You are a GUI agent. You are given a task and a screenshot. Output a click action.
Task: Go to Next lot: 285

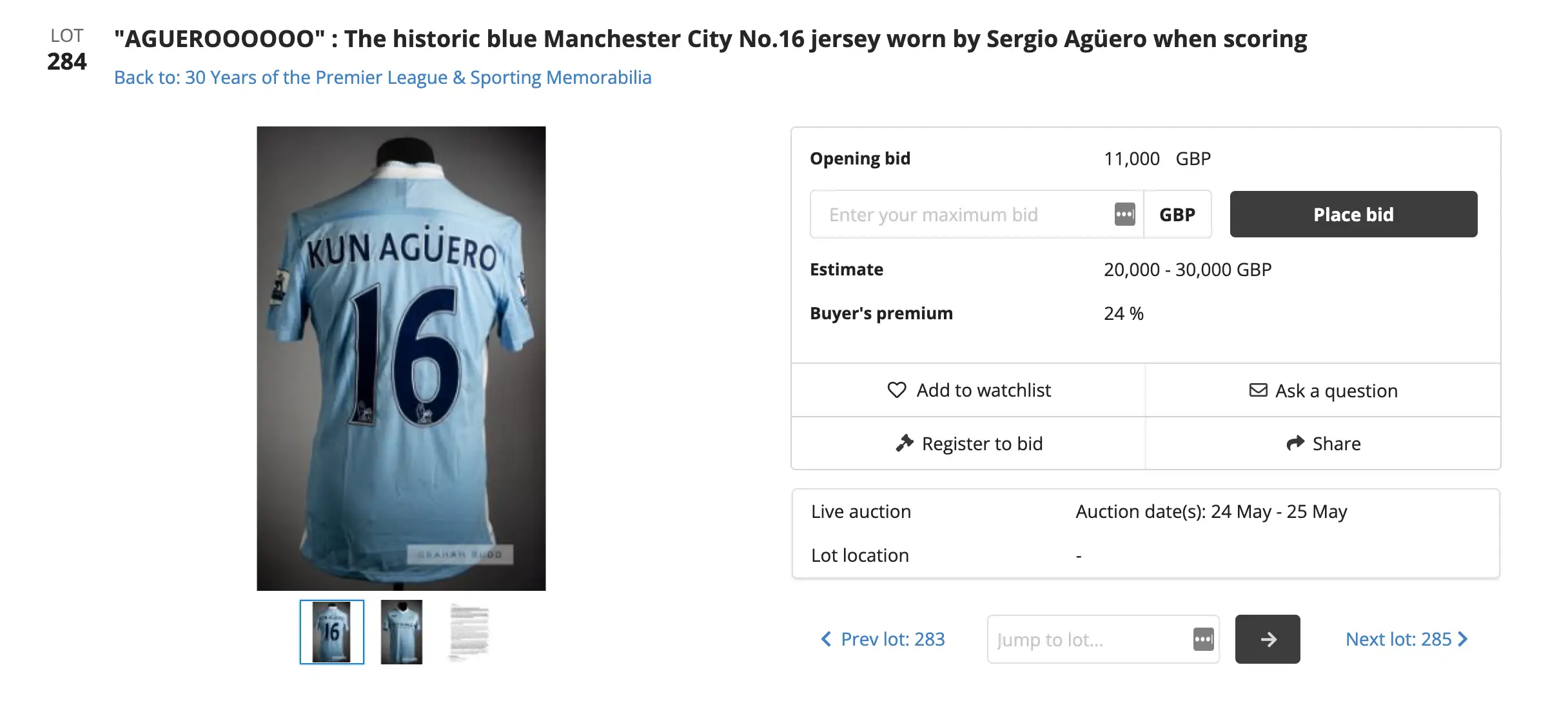click(1398, 639)
